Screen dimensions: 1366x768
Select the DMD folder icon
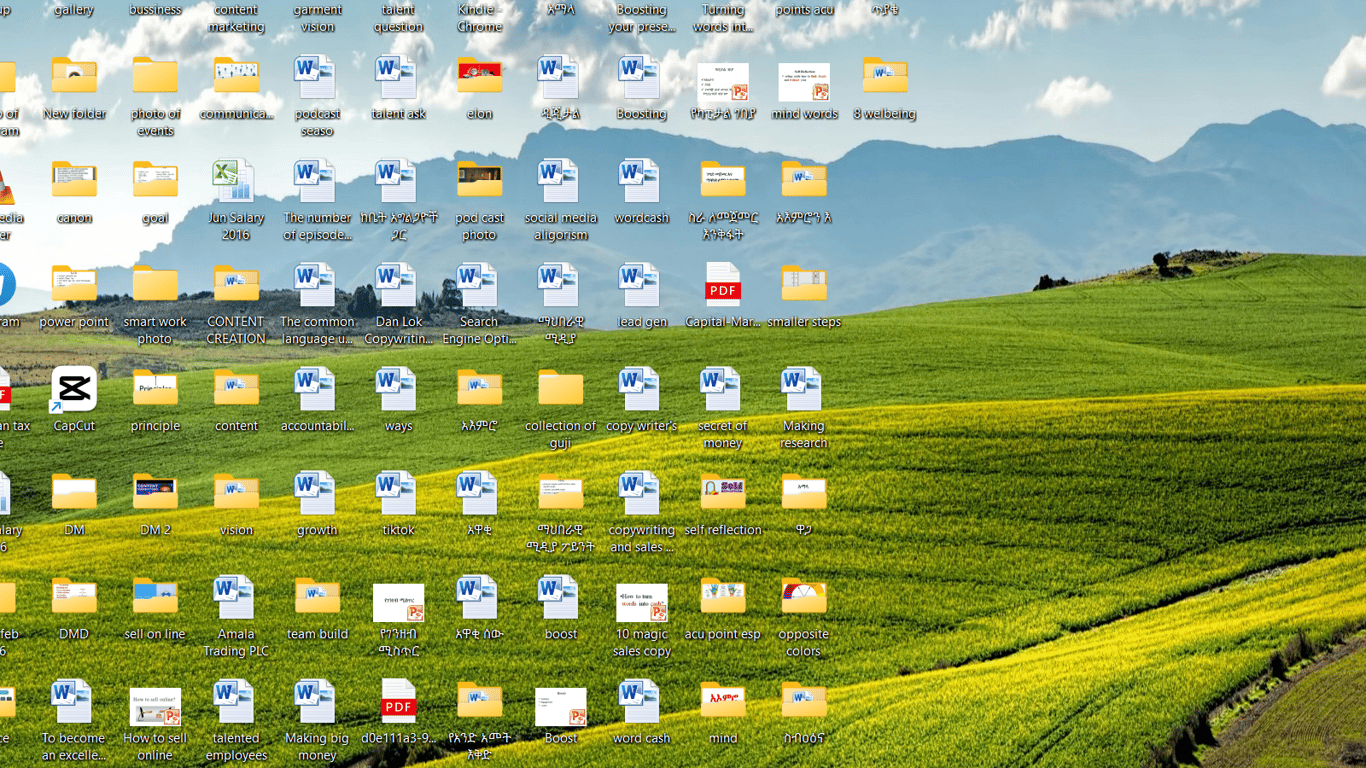(74, 598)
